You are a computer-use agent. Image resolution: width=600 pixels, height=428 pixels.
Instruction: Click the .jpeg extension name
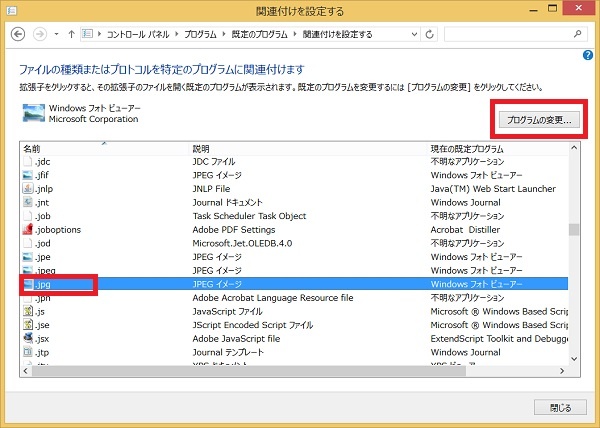(45, 271)
